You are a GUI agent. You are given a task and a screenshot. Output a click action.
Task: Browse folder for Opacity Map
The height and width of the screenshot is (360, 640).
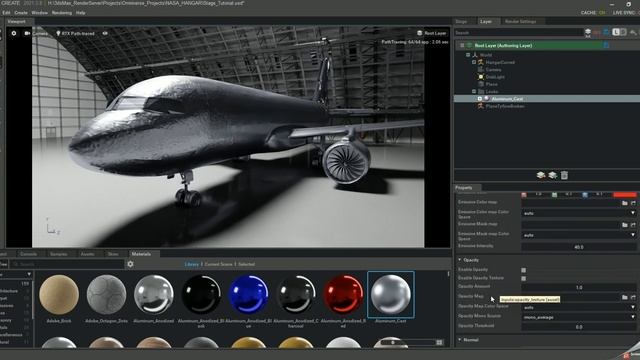tap(625, 298)
